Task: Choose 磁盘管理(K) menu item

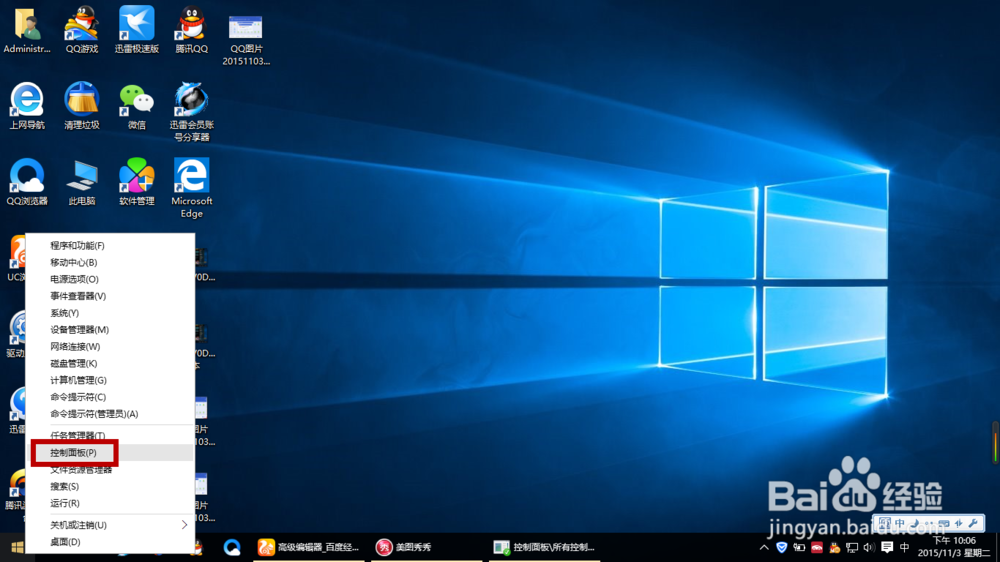Action: point(110,363)
